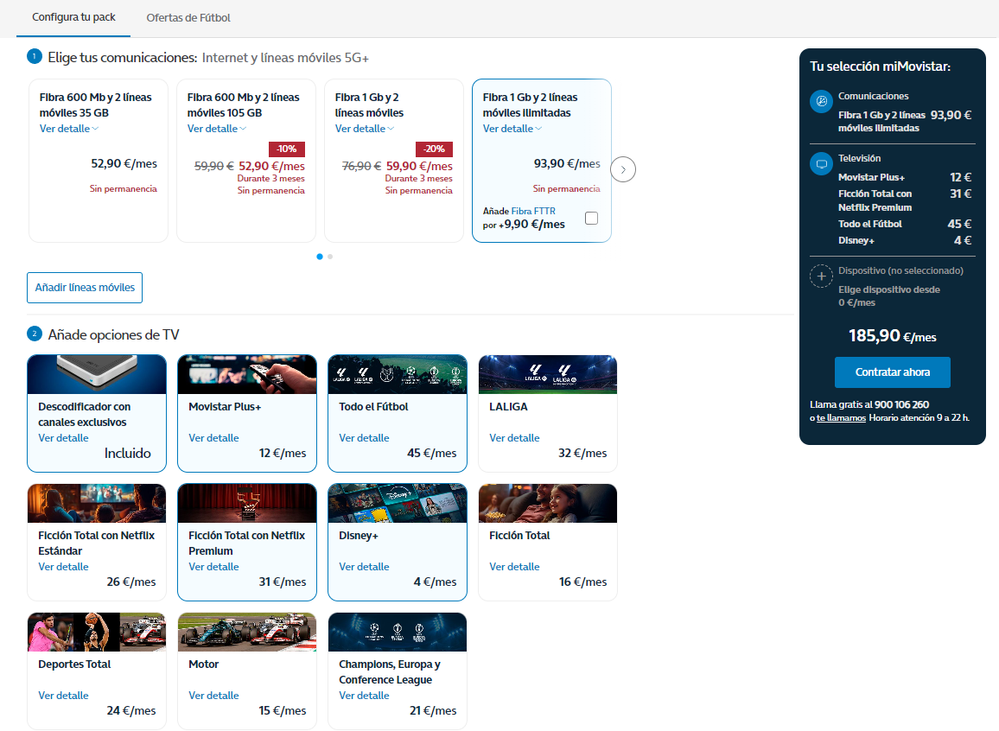Viewport: 999px width, 731px height.
Task: Enable the Añade Fibra FTTR checkbox
Action: pyautogui.click(x=591, y=218)
